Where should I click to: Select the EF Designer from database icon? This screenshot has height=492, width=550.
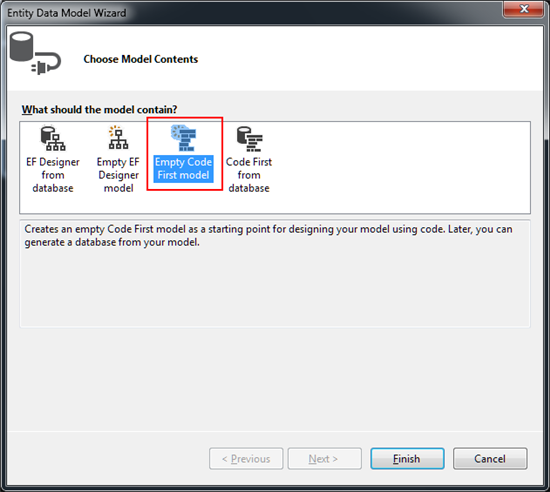click(x=53, y=139)
